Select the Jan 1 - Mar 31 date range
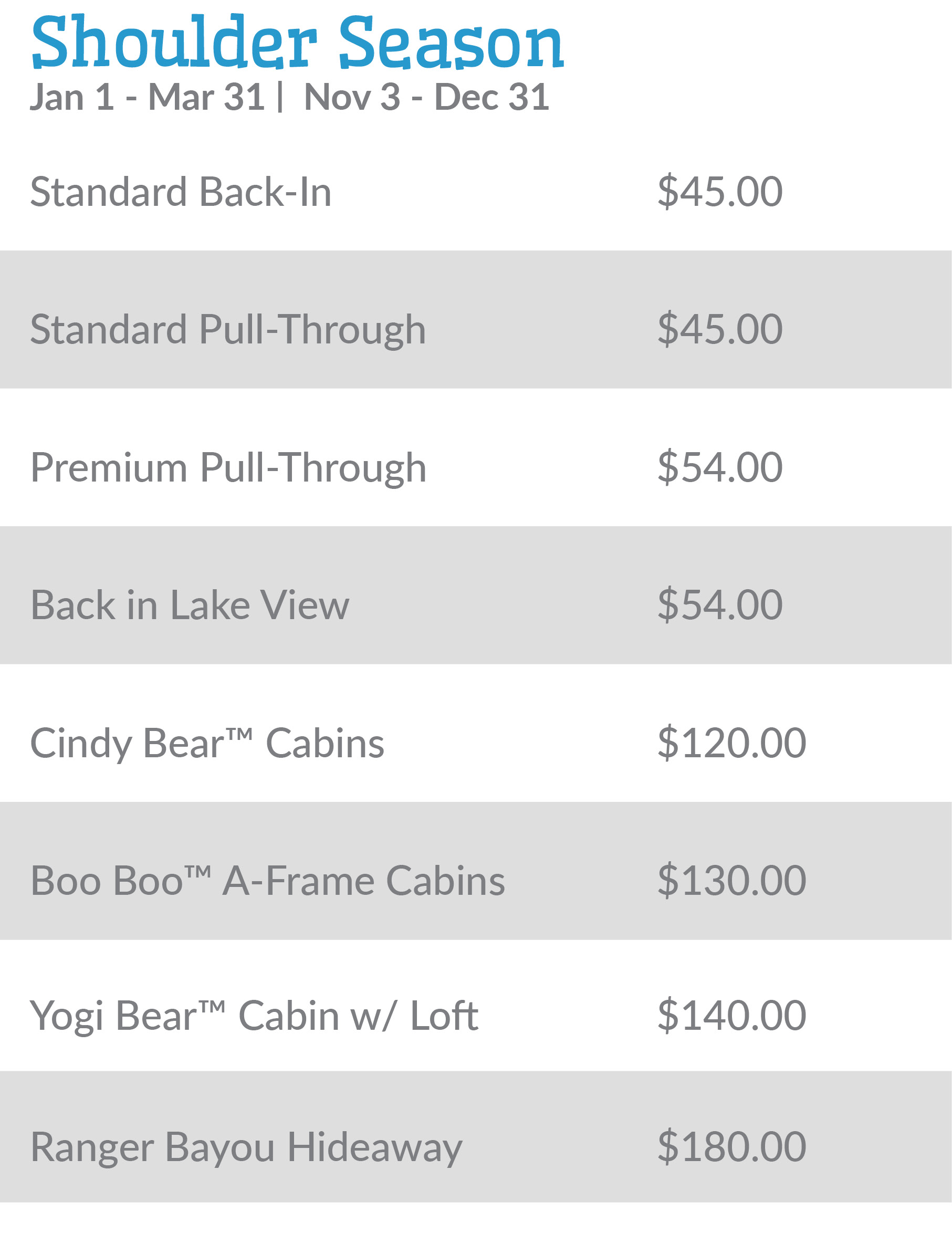The height and width of the screenshot is (1243, 952). (148, 98)
